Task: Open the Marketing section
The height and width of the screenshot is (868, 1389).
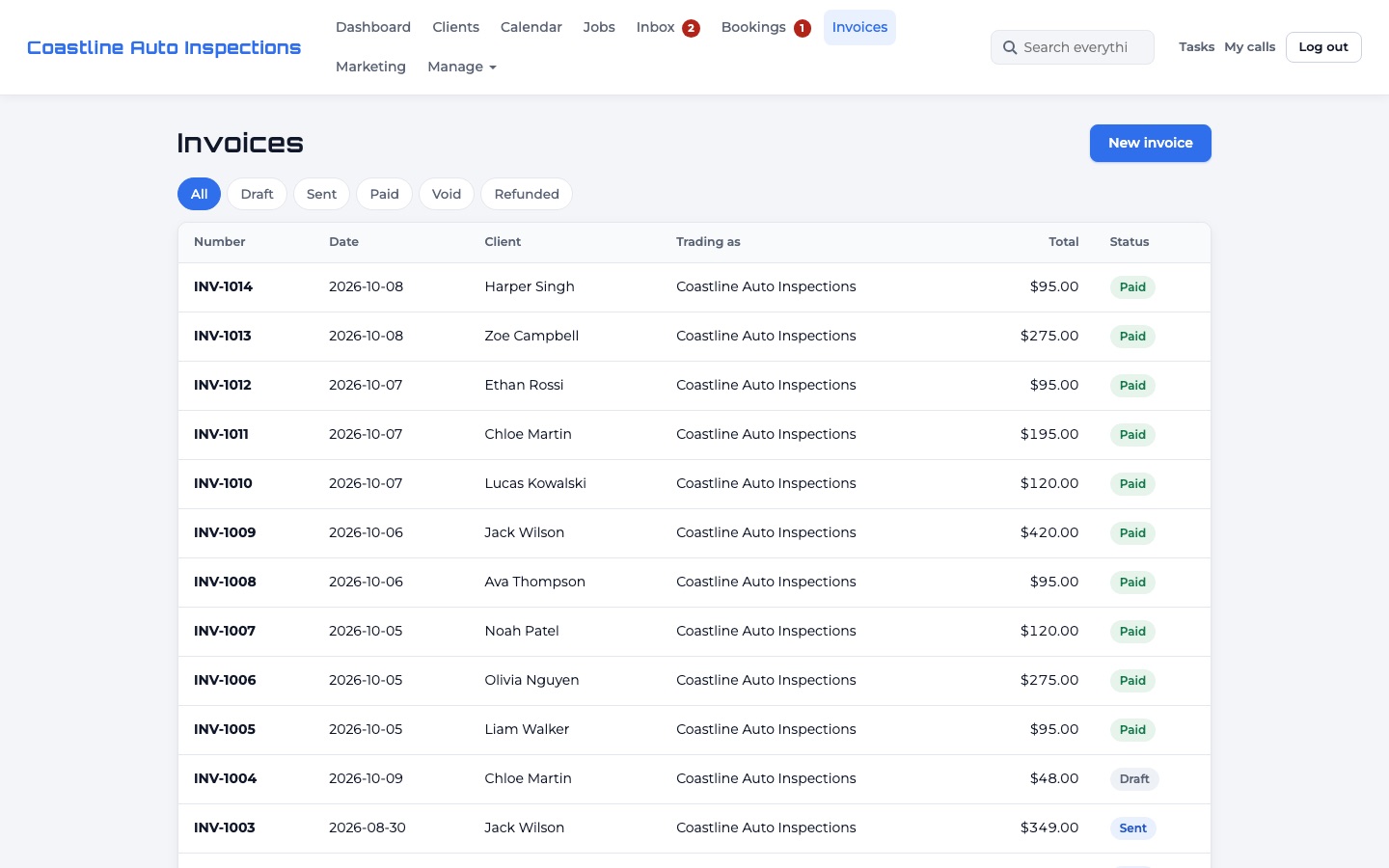Action: click(370, 67)
